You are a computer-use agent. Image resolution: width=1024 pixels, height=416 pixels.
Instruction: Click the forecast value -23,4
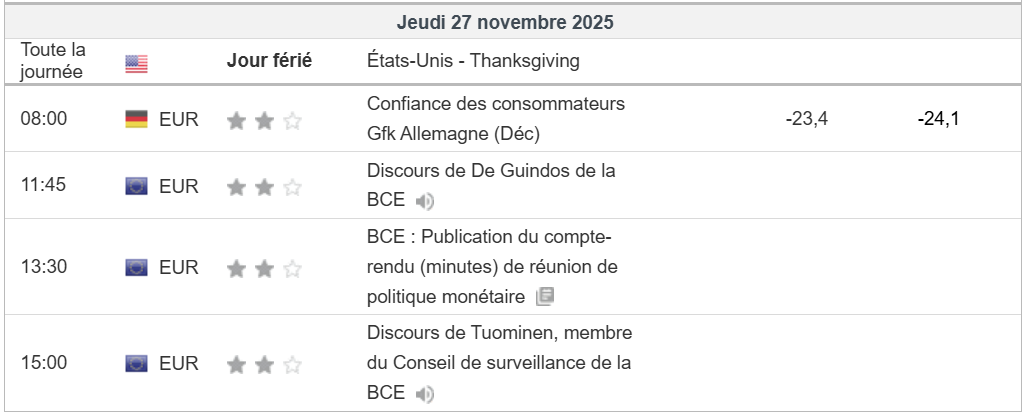point(808,120)
